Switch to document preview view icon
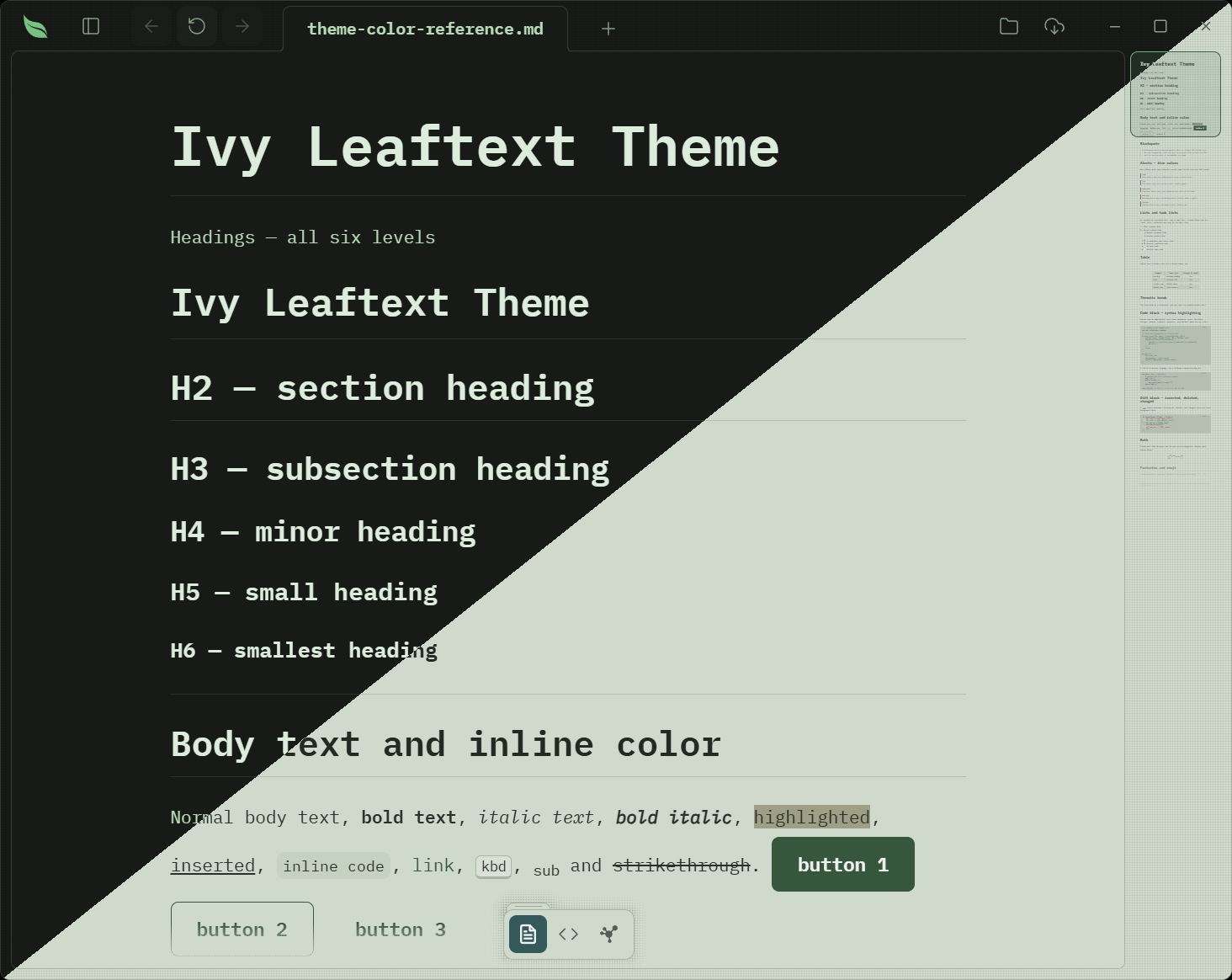 pos(528,934)
